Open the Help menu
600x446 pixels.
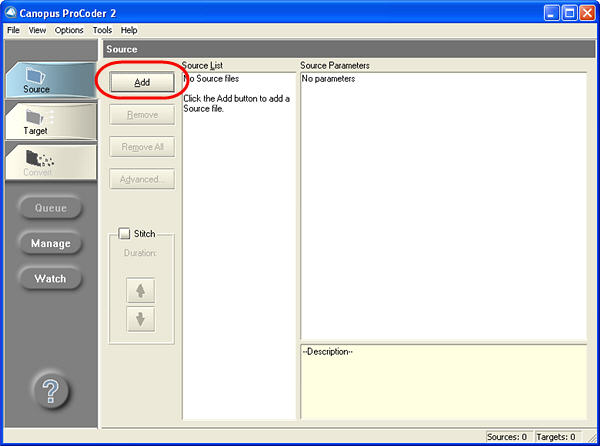(129, 30)
